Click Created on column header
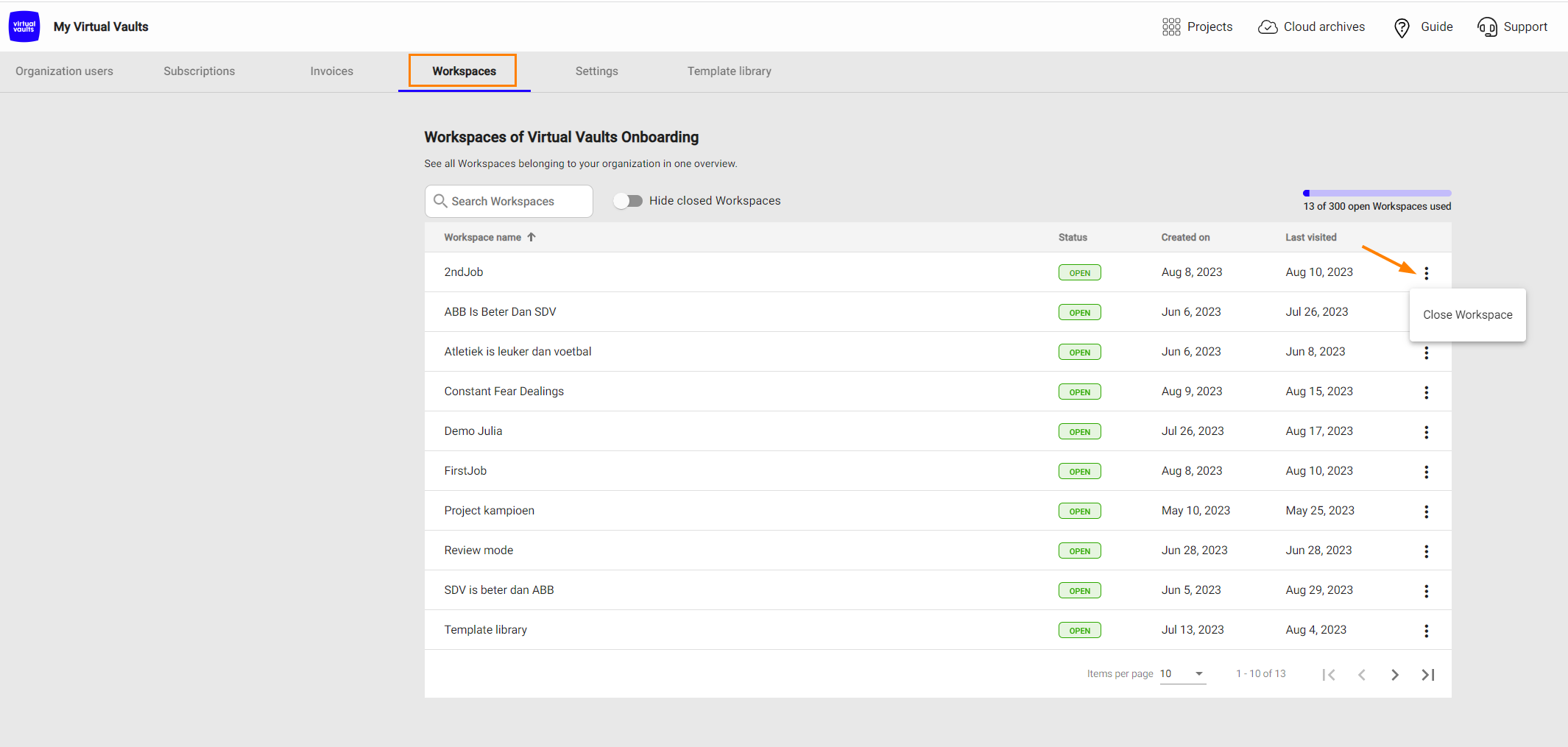The height and width of the screenshot is (747, 1568). point(1185,237)
